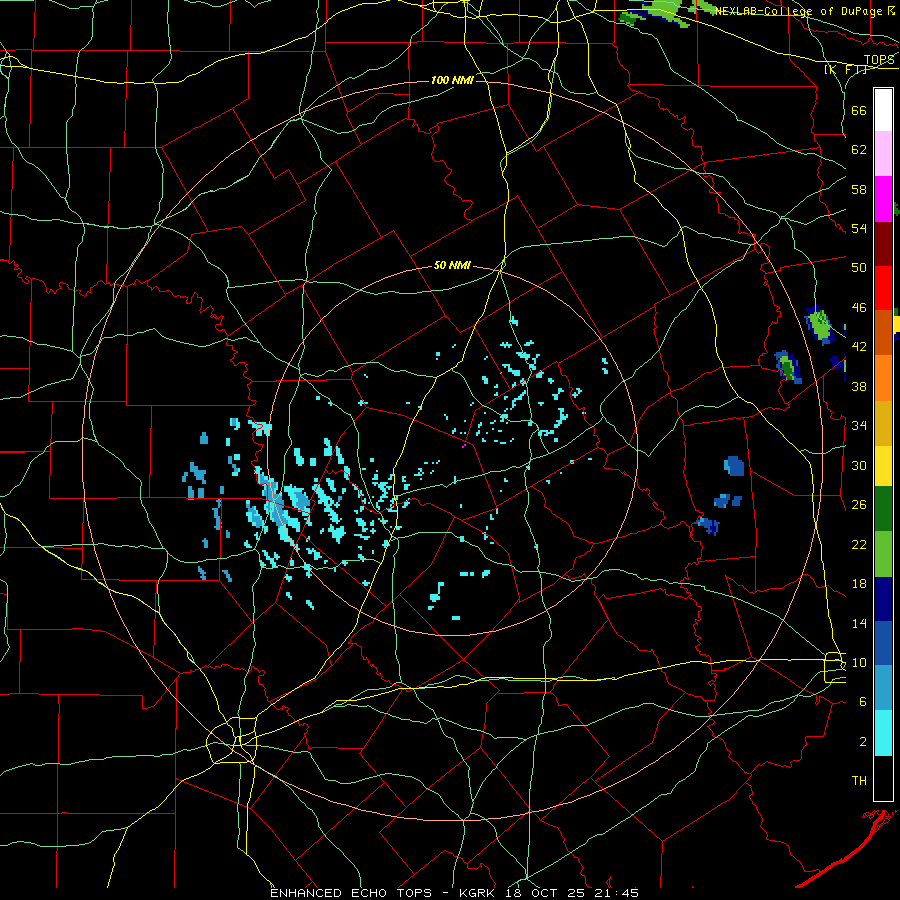Click the navy blue legend swatch

coord(883,599)
